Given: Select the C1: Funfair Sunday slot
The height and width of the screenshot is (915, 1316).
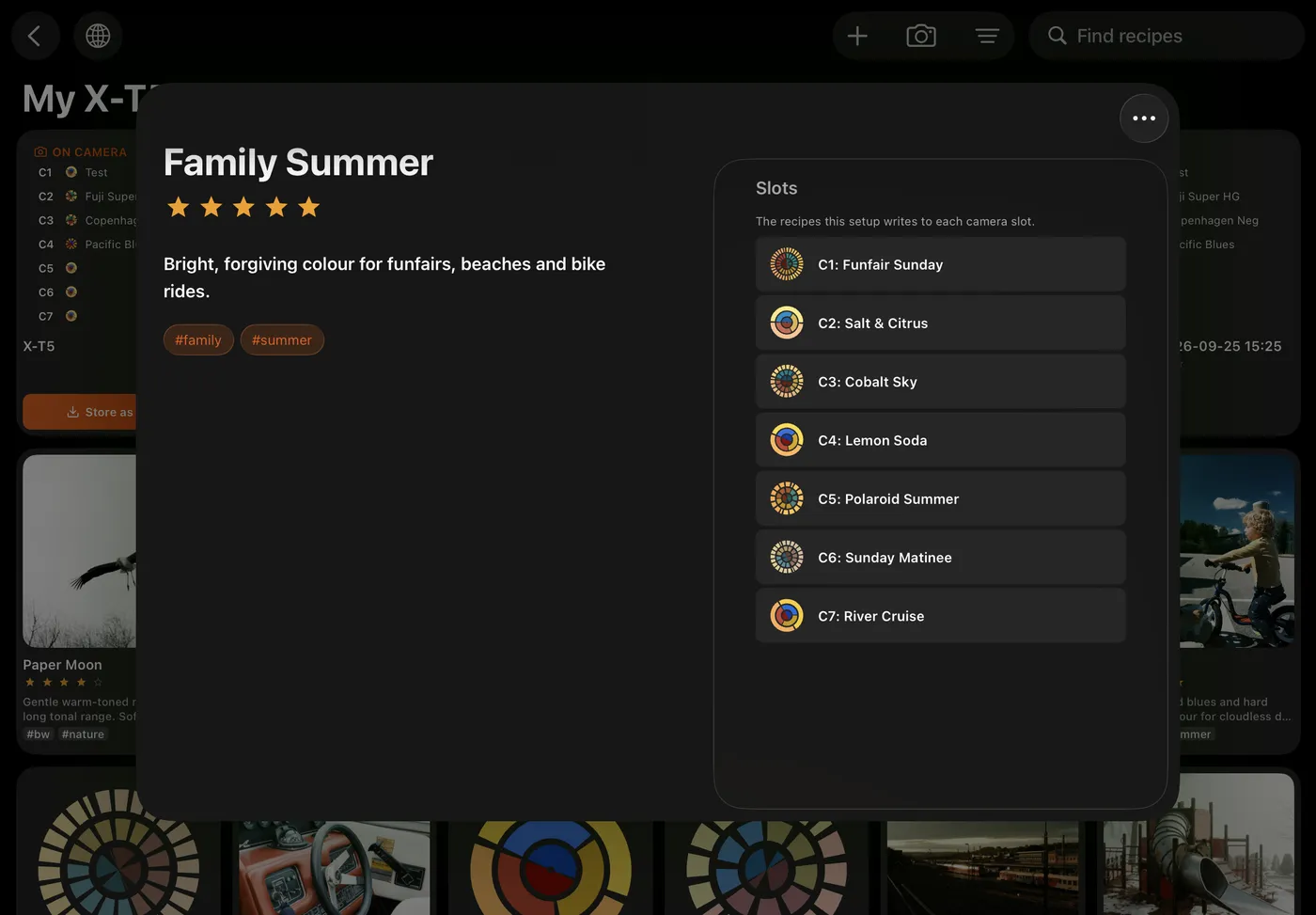Looking at the screenshot, I should (940, 264).
